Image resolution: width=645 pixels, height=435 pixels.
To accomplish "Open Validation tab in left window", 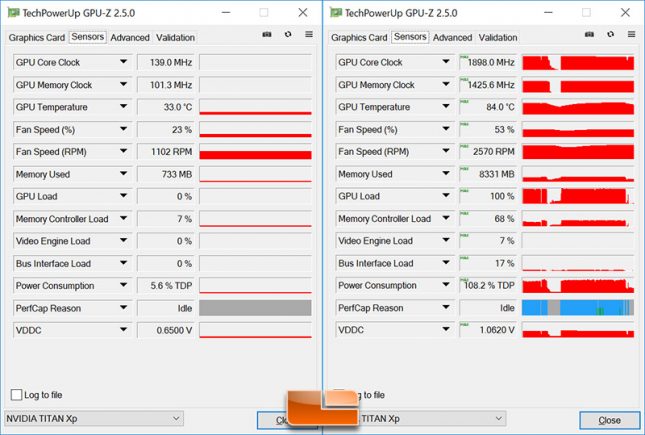I will click(x=175, y=37).
